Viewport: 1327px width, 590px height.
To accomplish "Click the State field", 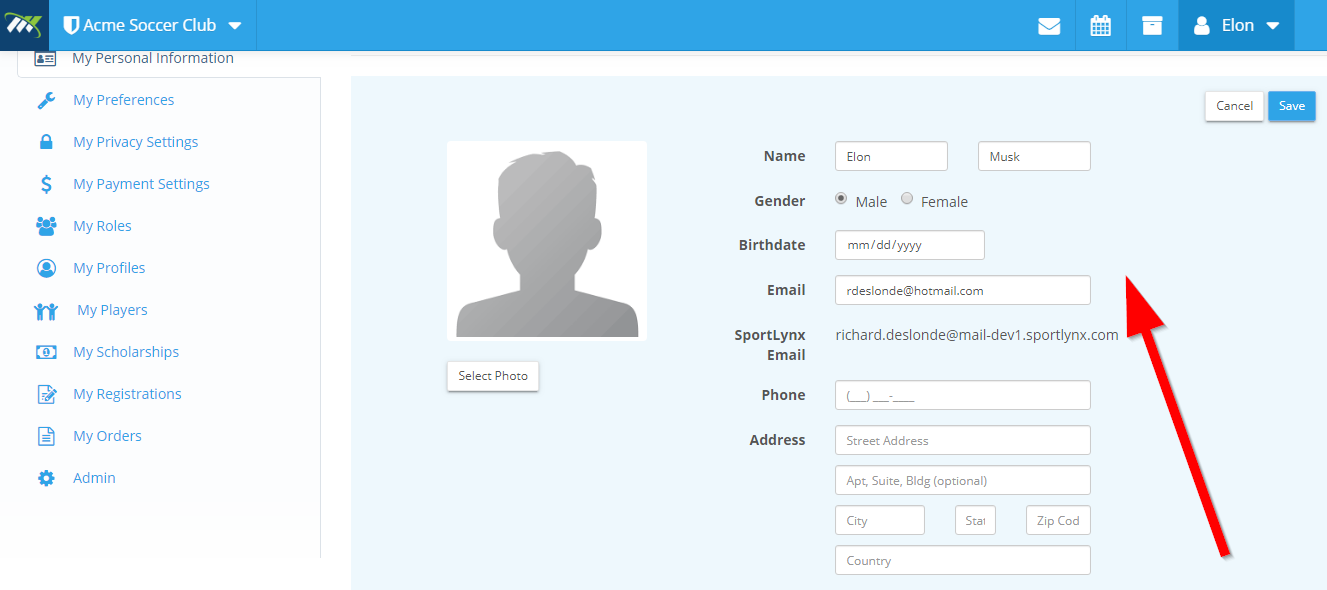I will 975,520.
